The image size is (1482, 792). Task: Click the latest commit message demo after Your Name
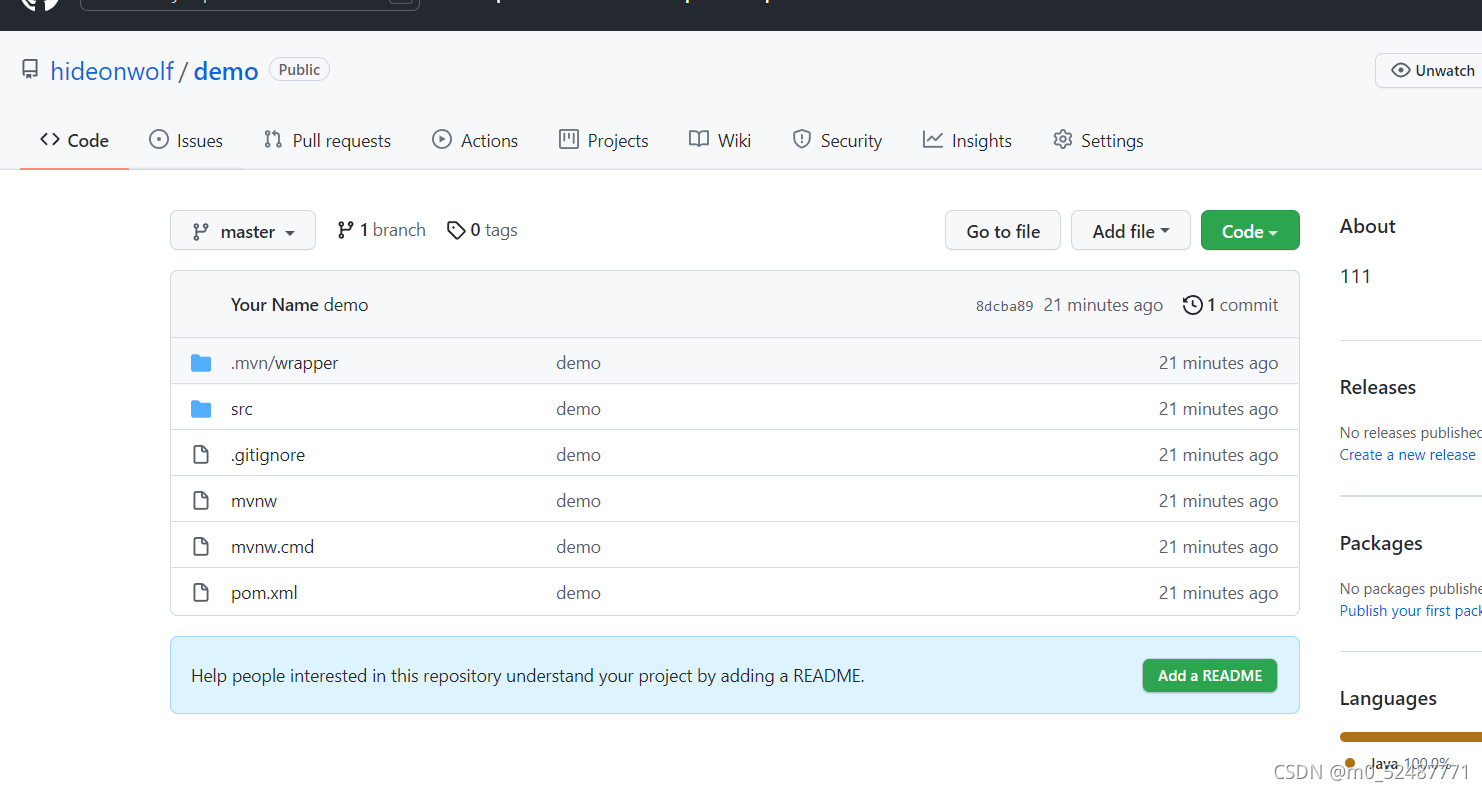tap(346, 305)
